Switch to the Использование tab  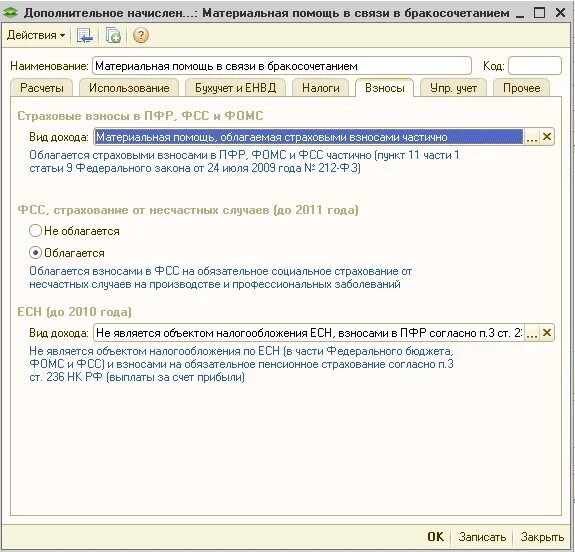pos(129,88)
